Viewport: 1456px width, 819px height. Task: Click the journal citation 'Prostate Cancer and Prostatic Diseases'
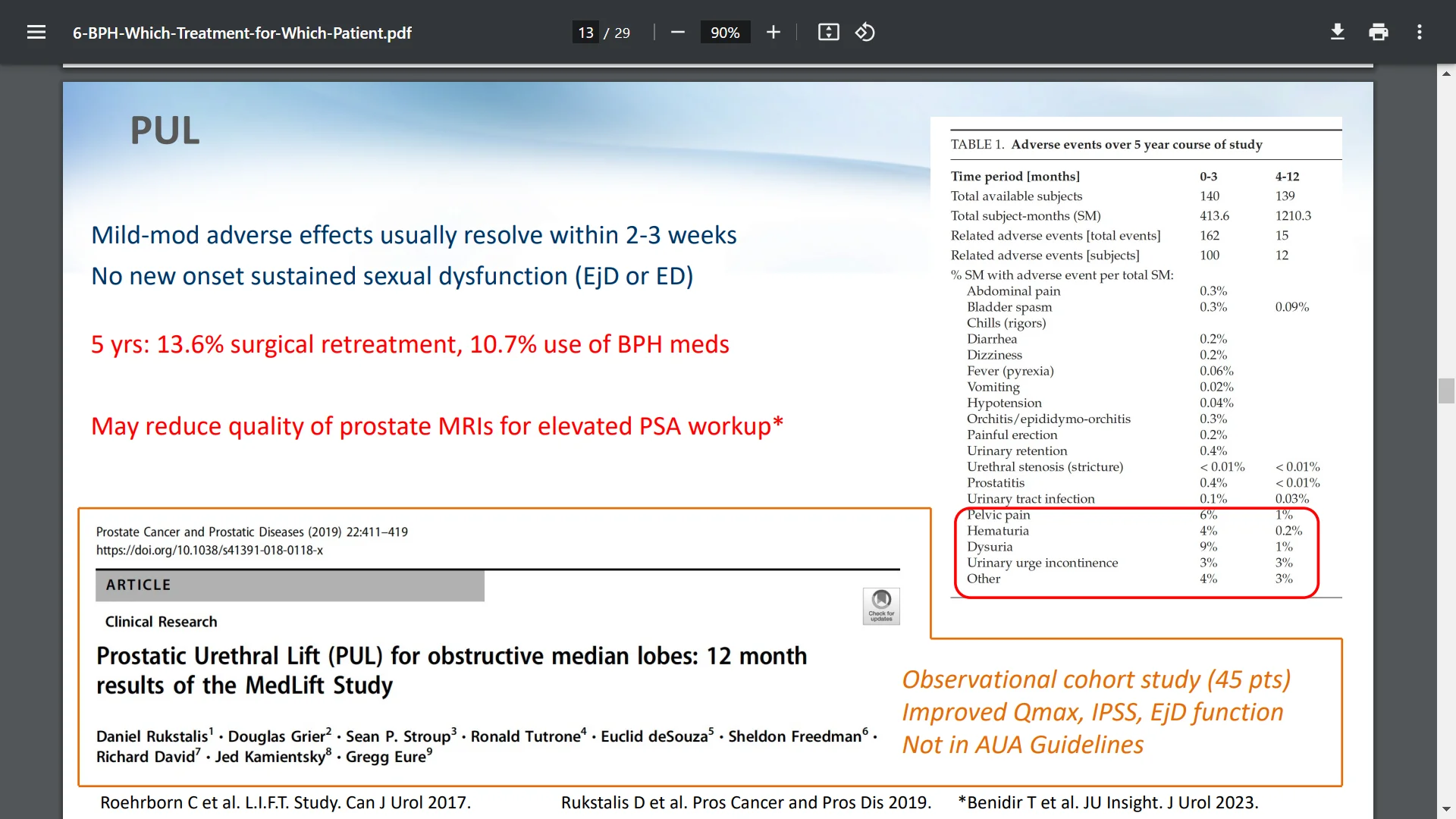[252, 532]
